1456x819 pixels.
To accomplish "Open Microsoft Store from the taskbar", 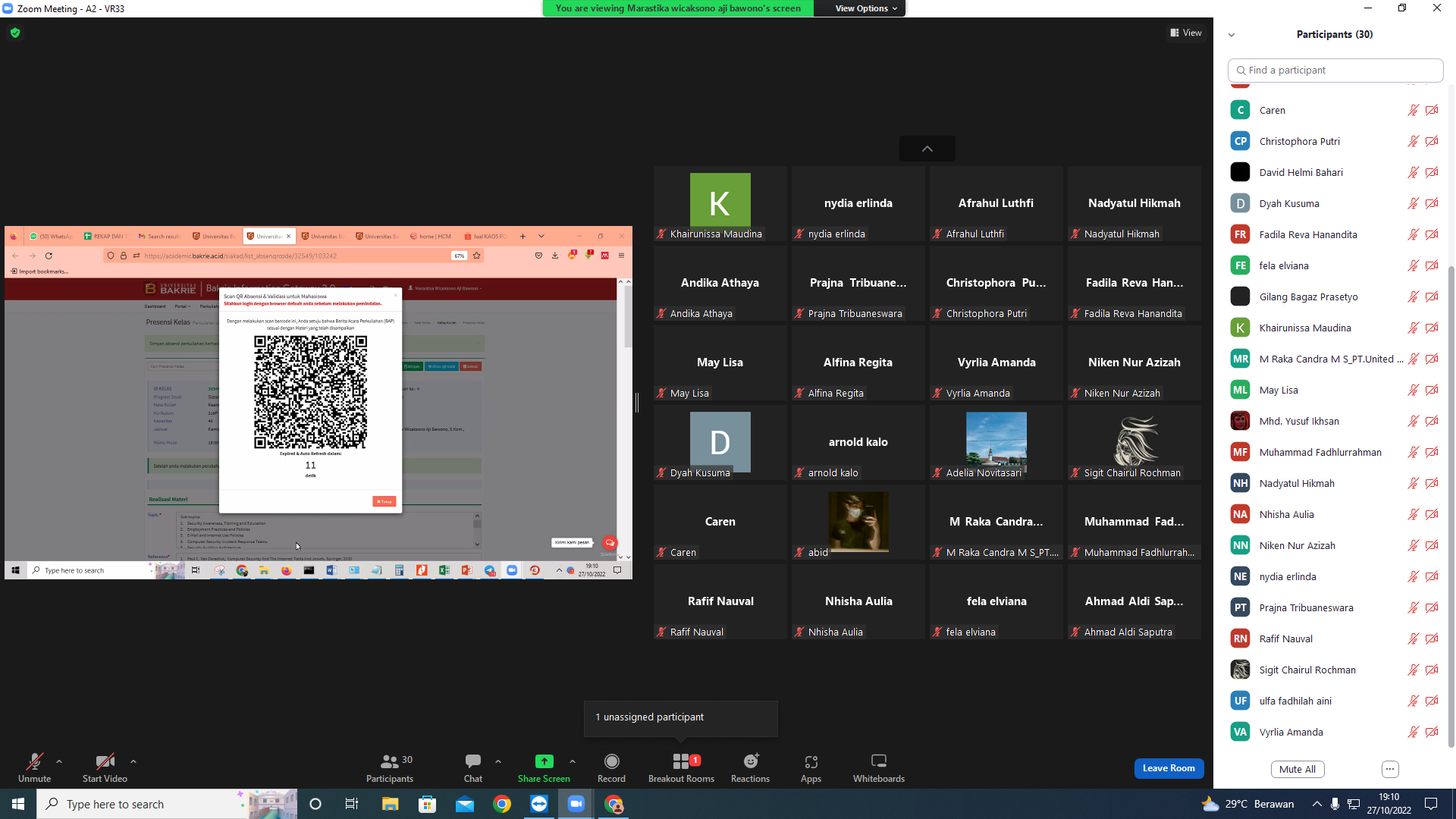I will tap(428, 804).
